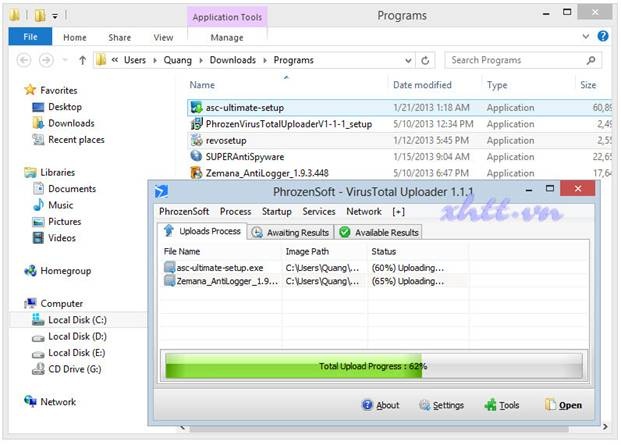621x445 pixels.
Task: Open the File ribbon tab
Action: [x=30, y=37]
